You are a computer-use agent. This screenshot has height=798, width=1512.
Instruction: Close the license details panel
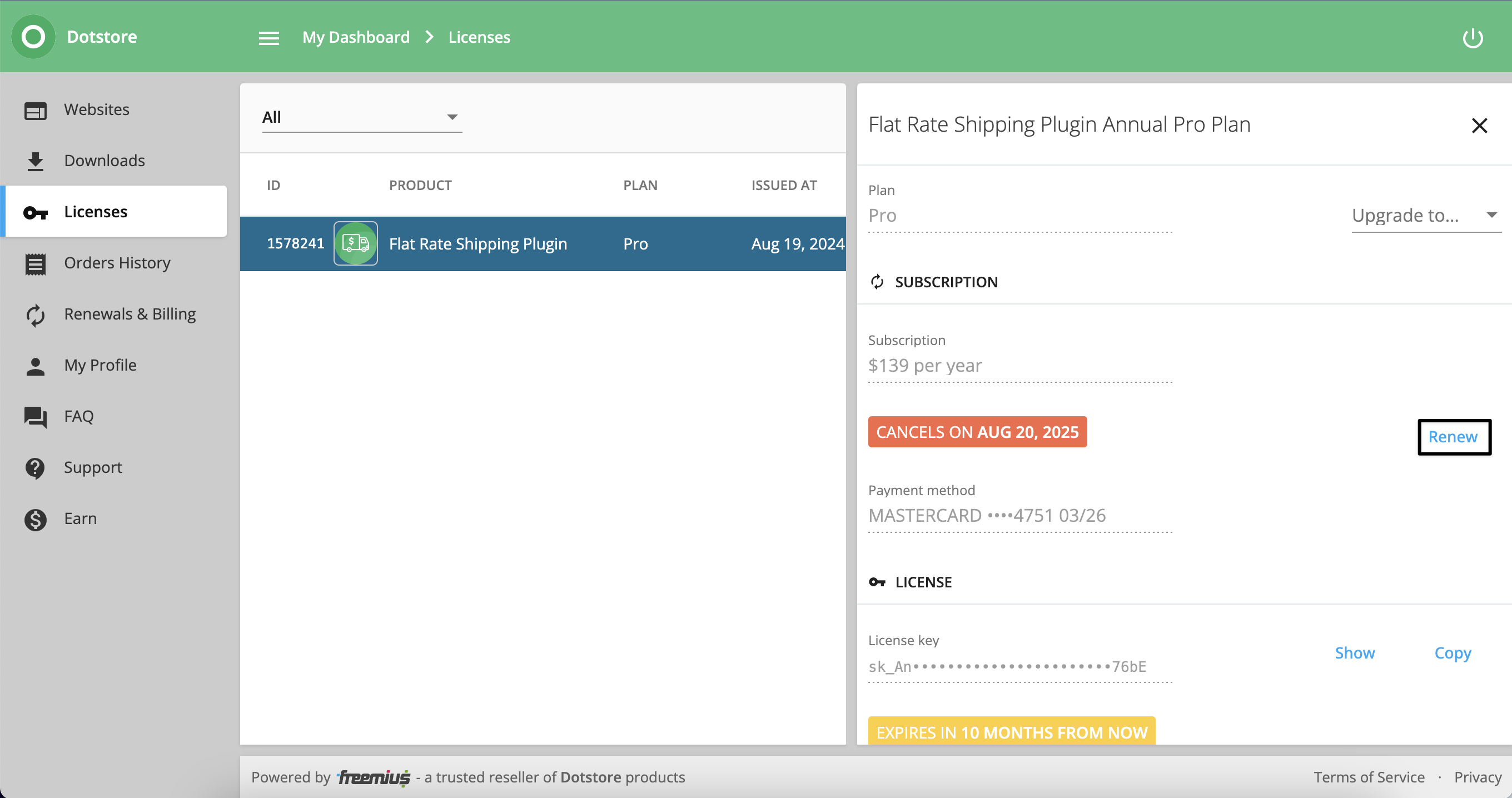coord(1479,125)
